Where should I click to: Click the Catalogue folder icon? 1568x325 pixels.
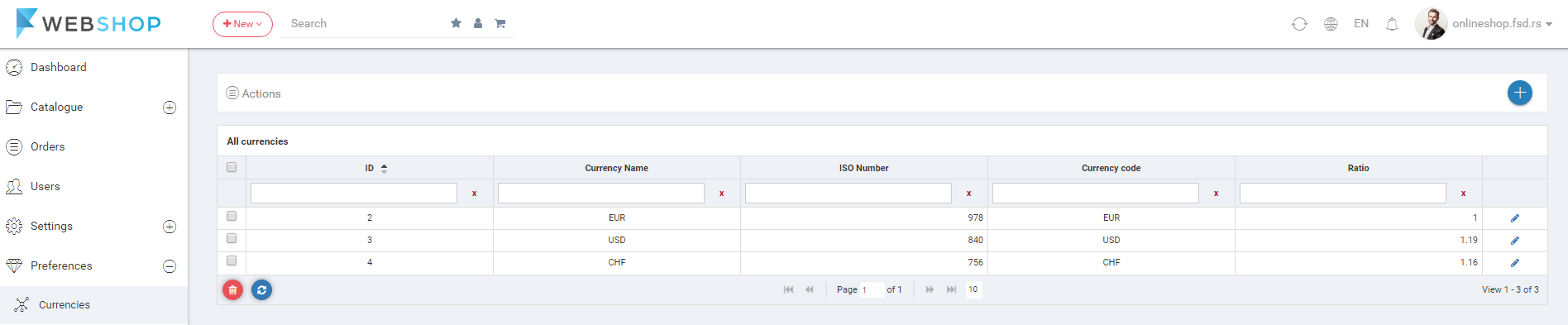pyautogui.click(x=14, y=107)
